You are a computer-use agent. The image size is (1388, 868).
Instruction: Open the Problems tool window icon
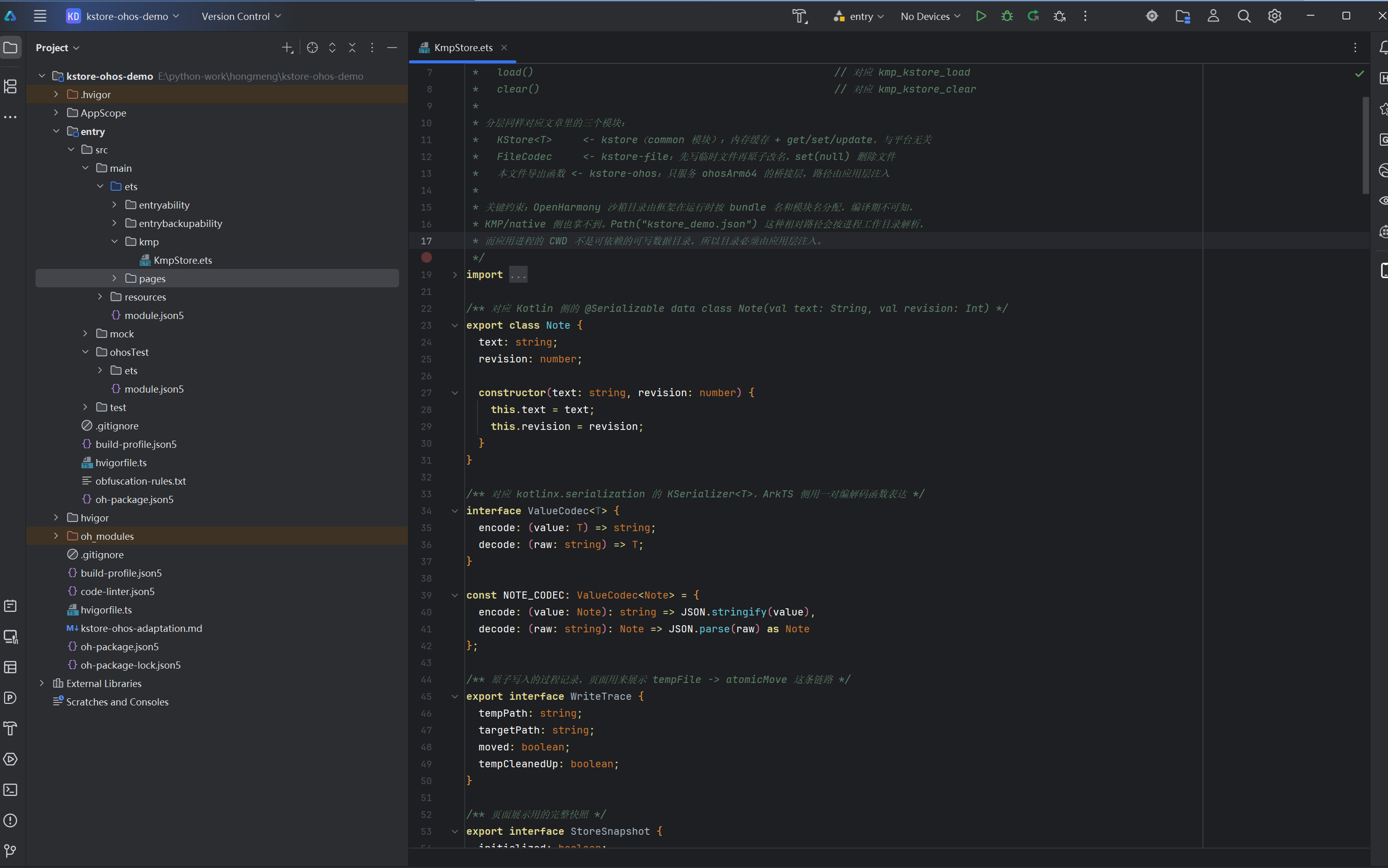10,820
